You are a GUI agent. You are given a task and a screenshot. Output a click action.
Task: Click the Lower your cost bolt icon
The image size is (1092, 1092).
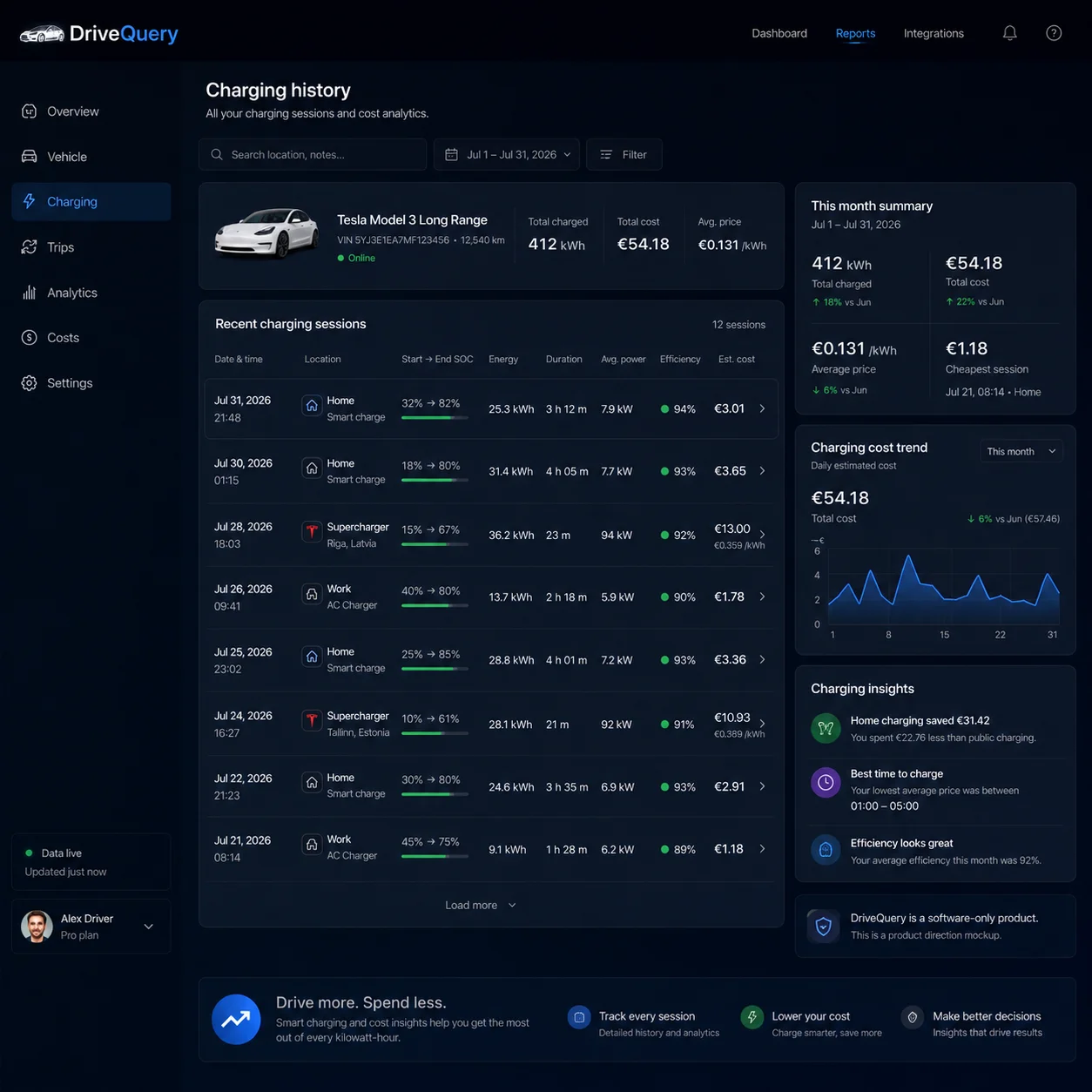(x=752, y=1017)
